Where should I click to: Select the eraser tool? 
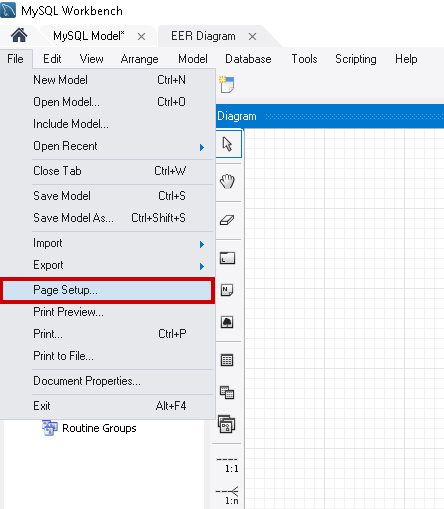tap(227, 220)
